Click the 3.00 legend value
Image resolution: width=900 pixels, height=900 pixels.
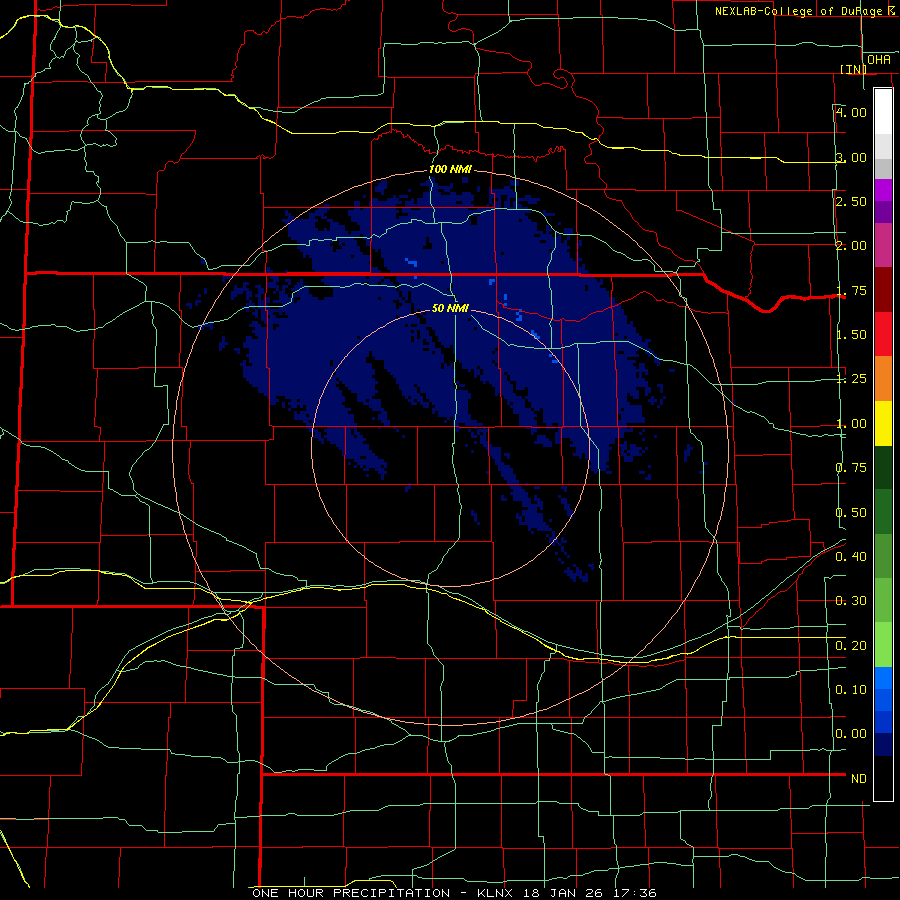pyautogui.click(x=851, y=157)
